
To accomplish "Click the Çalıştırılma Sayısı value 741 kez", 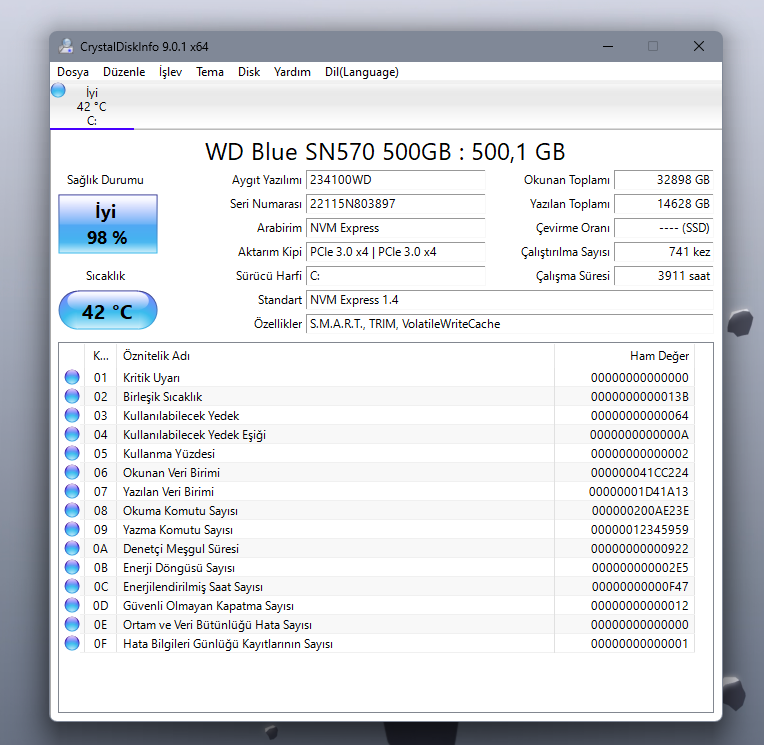I will (664, 252).
